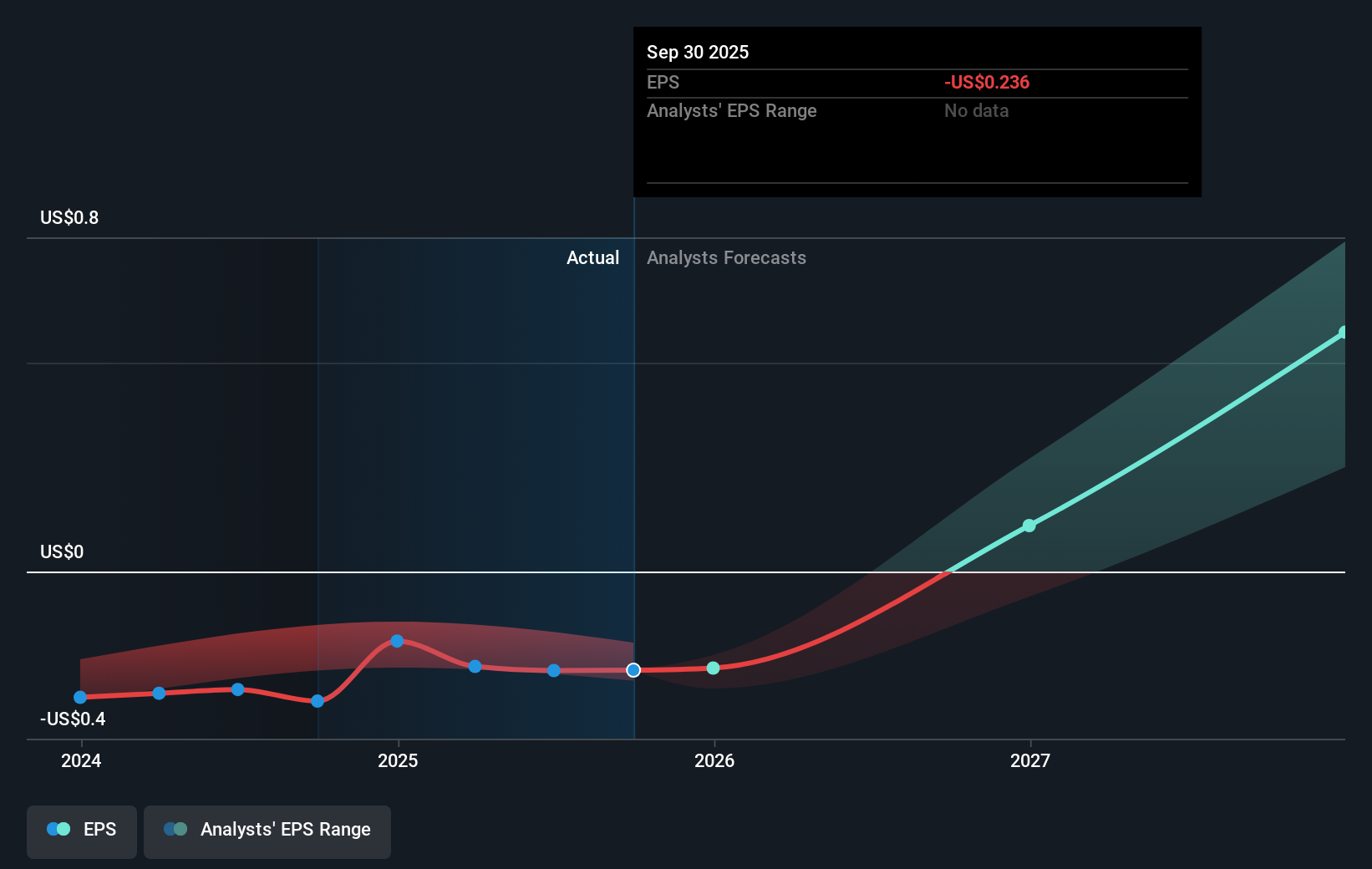Select the dipped blue data point before 2025
1372x869 pixels.
point(317,702)
